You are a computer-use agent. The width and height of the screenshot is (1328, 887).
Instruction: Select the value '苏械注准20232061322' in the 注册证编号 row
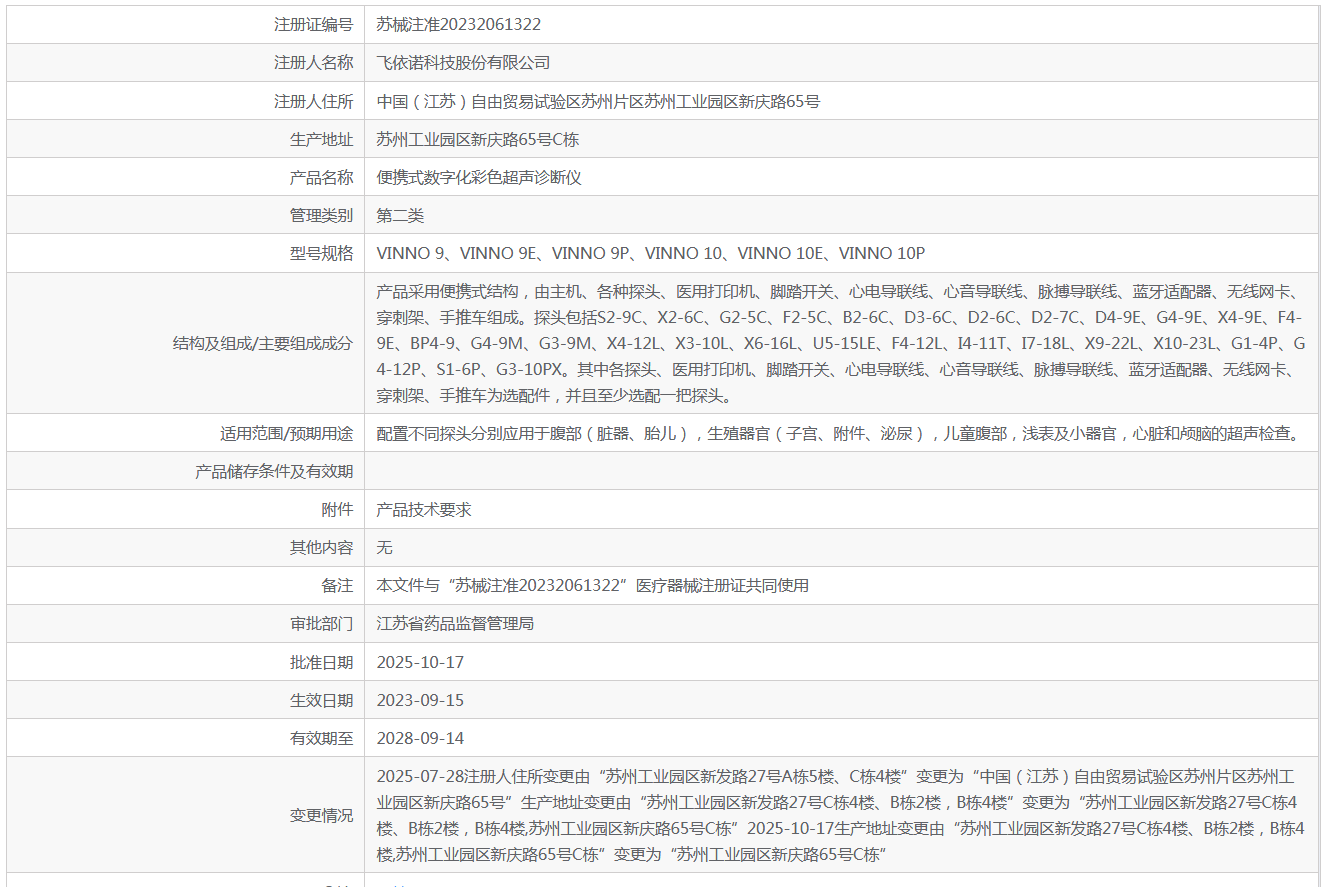[459, 25]
